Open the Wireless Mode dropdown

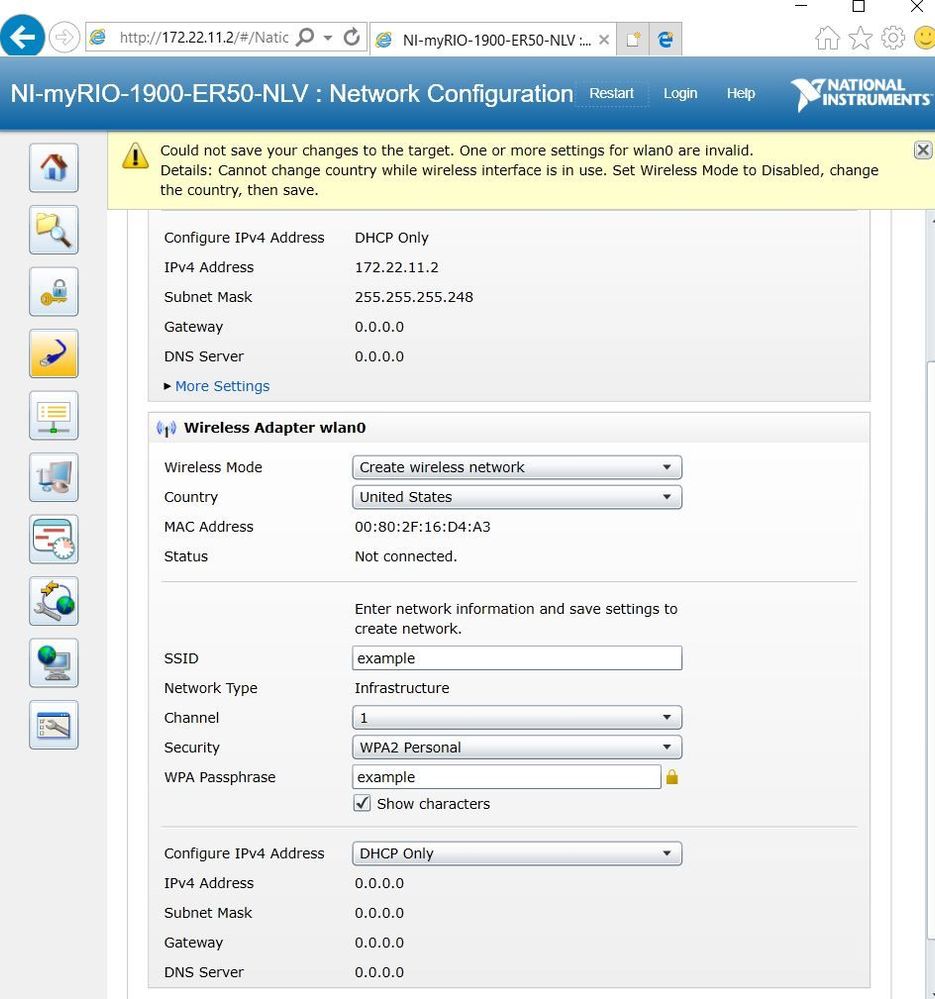pos(517,467)
